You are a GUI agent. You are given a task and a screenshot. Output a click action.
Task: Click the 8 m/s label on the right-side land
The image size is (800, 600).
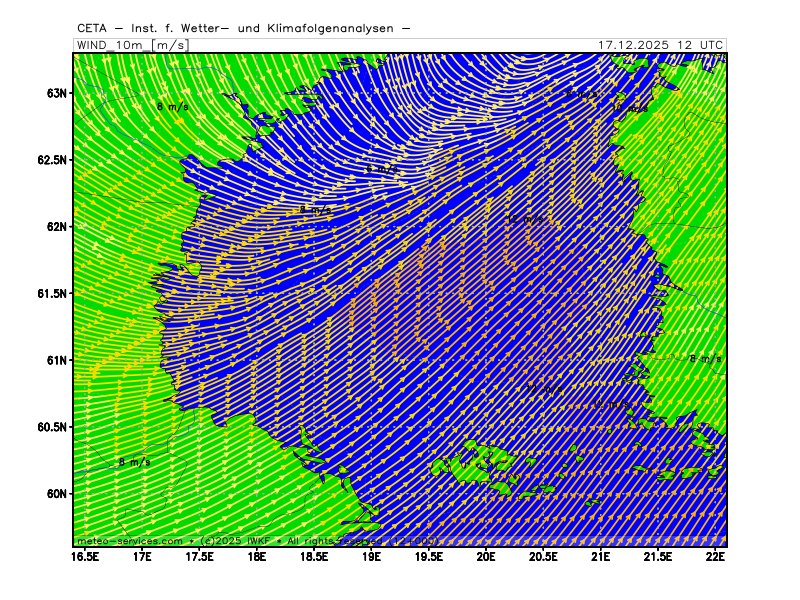(x=705, y=358)
